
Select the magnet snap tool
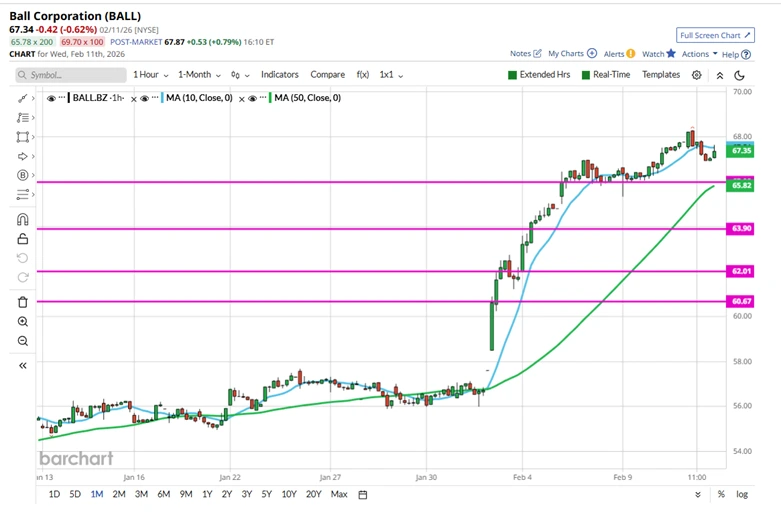coord(23,220)
